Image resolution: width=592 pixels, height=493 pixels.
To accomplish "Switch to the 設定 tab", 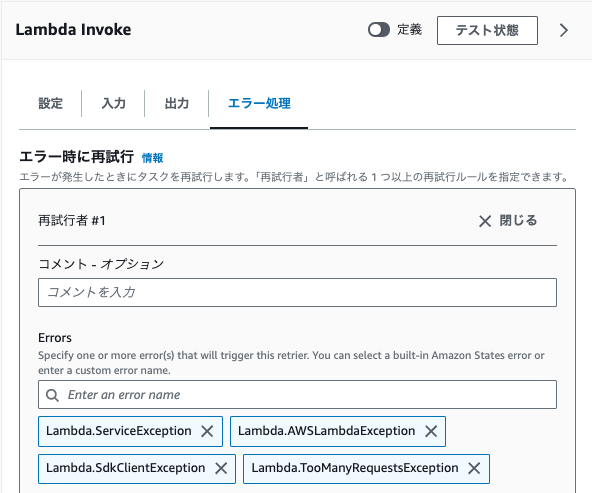I will click(50, 103).
